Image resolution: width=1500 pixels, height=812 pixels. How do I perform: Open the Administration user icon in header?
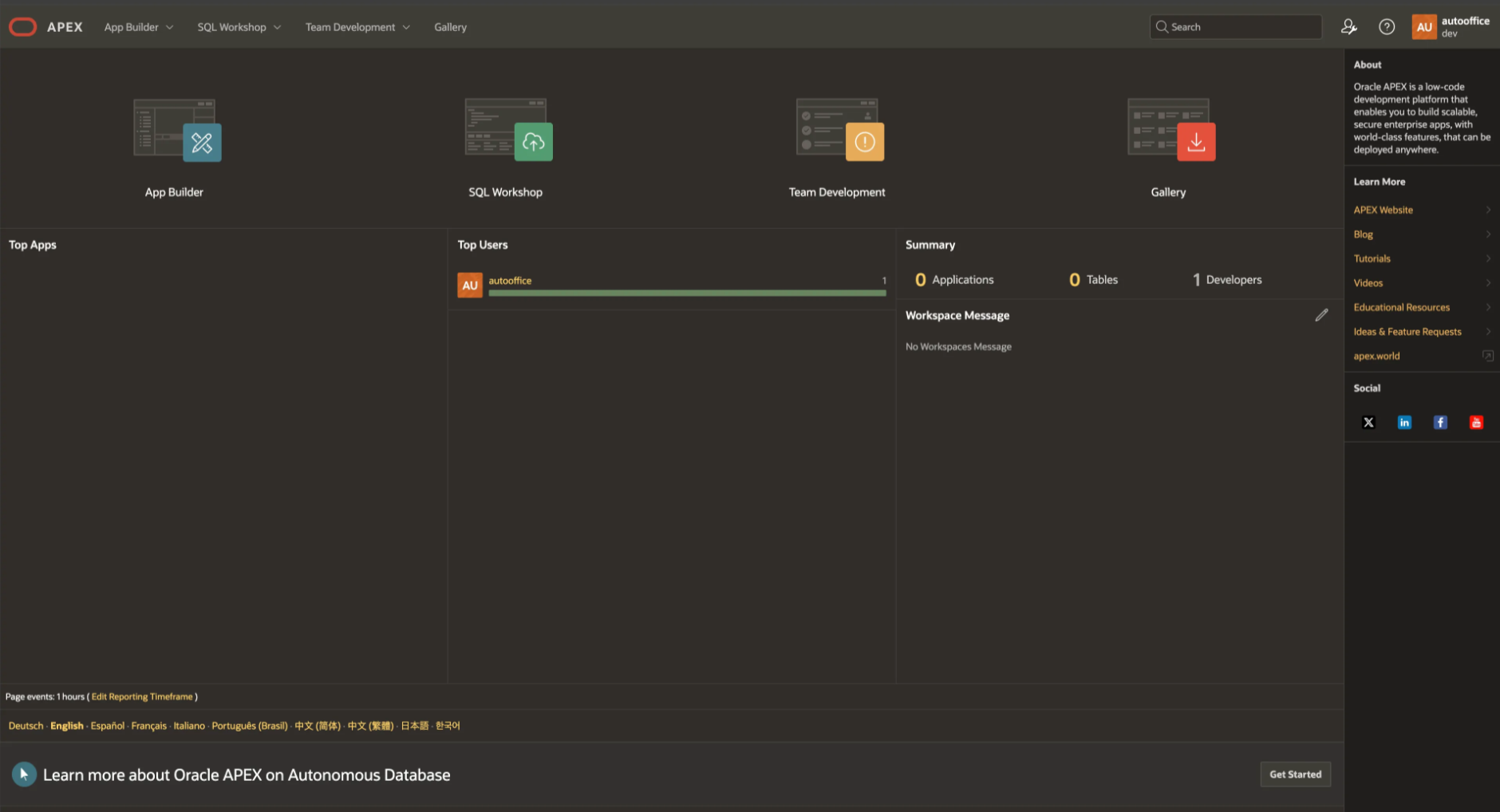pyautogui.click(x=1348, y=27)
